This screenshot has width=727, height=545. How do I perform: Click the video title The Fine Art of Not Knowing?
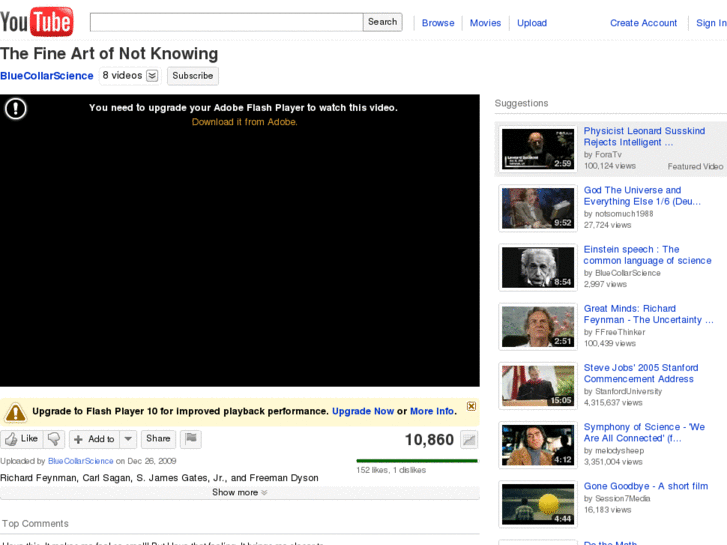pos(109,54)
